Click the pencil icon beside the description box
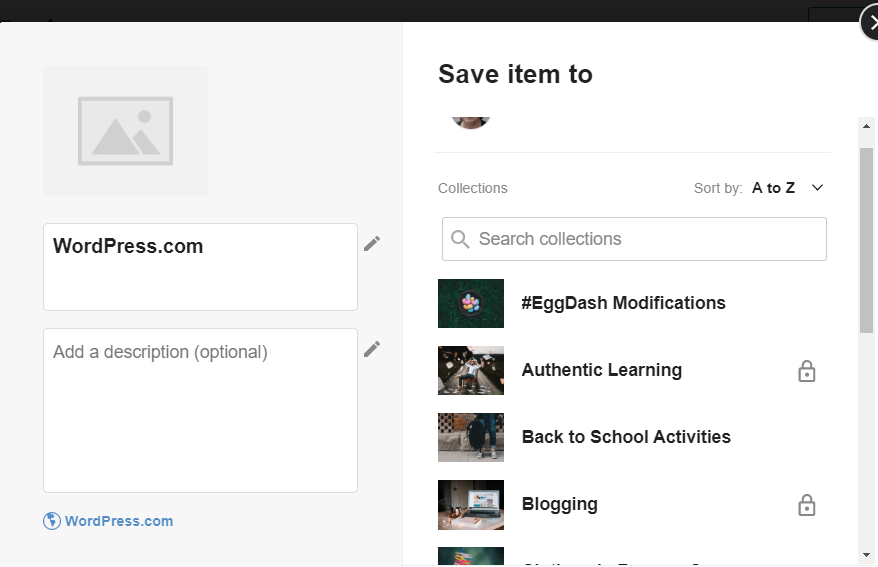 372,348
